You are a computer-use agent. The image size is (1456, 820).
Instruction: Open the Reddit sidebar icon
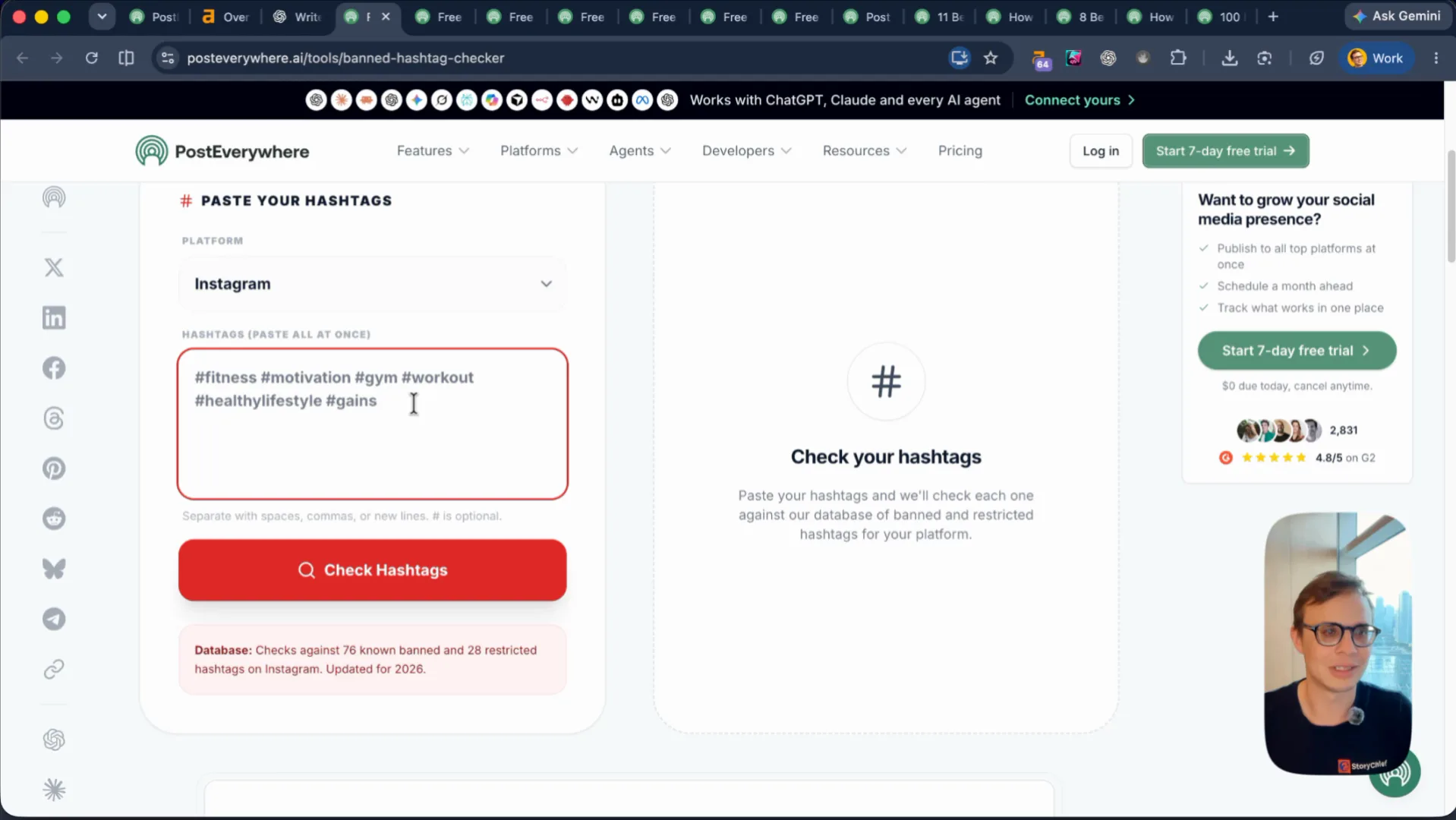(54, 519)
